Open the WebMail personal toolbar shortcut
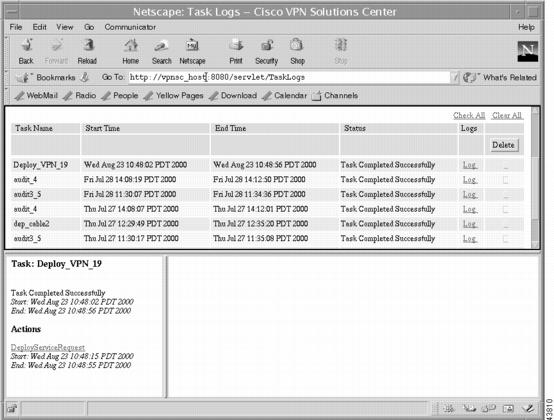The width and height of the screenshot is (554, 420). (x=36, y=95)
